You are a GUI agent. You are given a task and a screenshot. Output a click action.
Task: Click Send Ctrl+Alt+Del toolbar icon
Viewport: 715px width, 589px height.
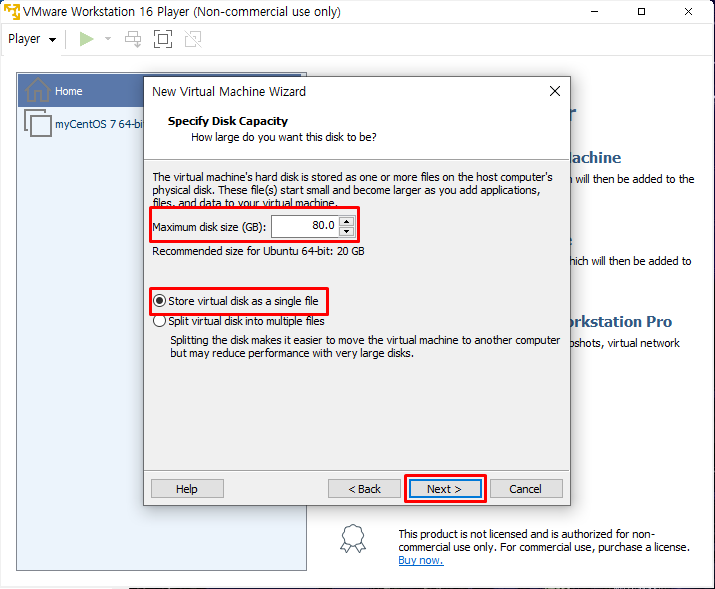click(133, 39)
